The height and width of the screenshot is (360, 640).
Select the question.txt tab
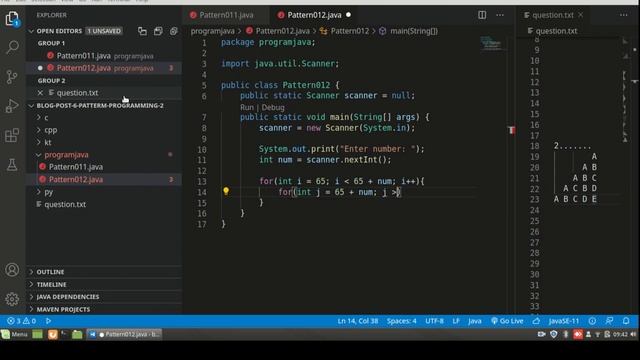553,15
